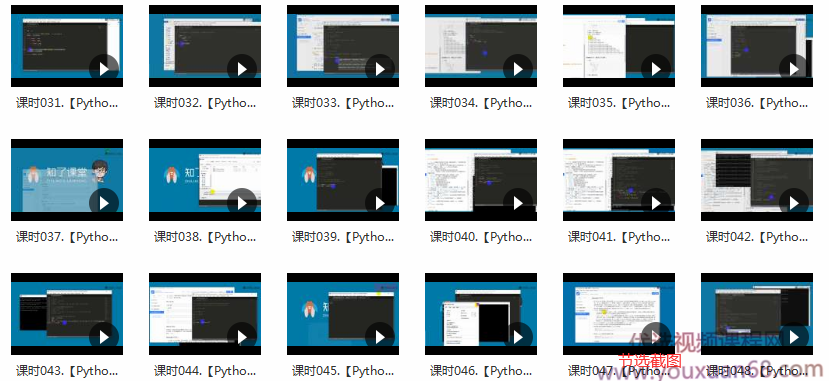Select the 课时043.【Pytho... file name
Screen dimensions: 829x381
(67, 371)
